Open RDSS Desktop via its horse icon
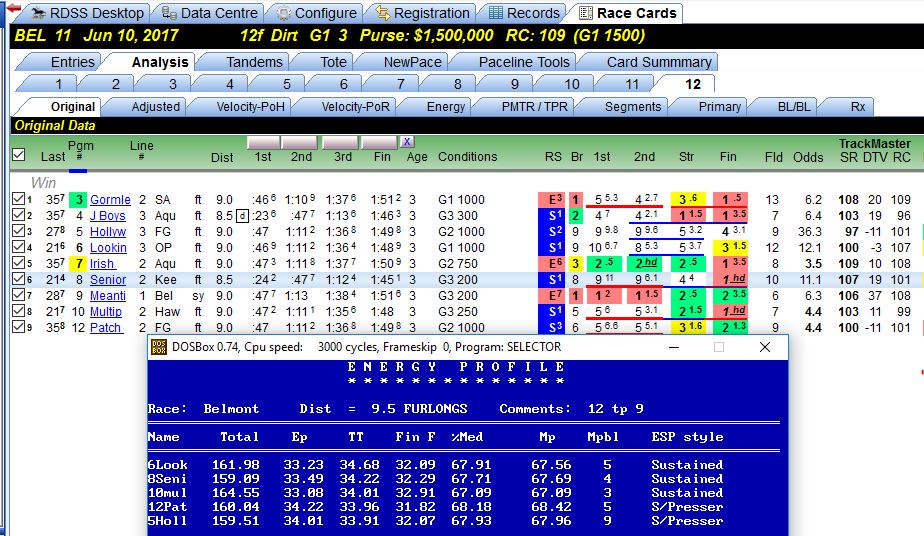 point(38,13)
